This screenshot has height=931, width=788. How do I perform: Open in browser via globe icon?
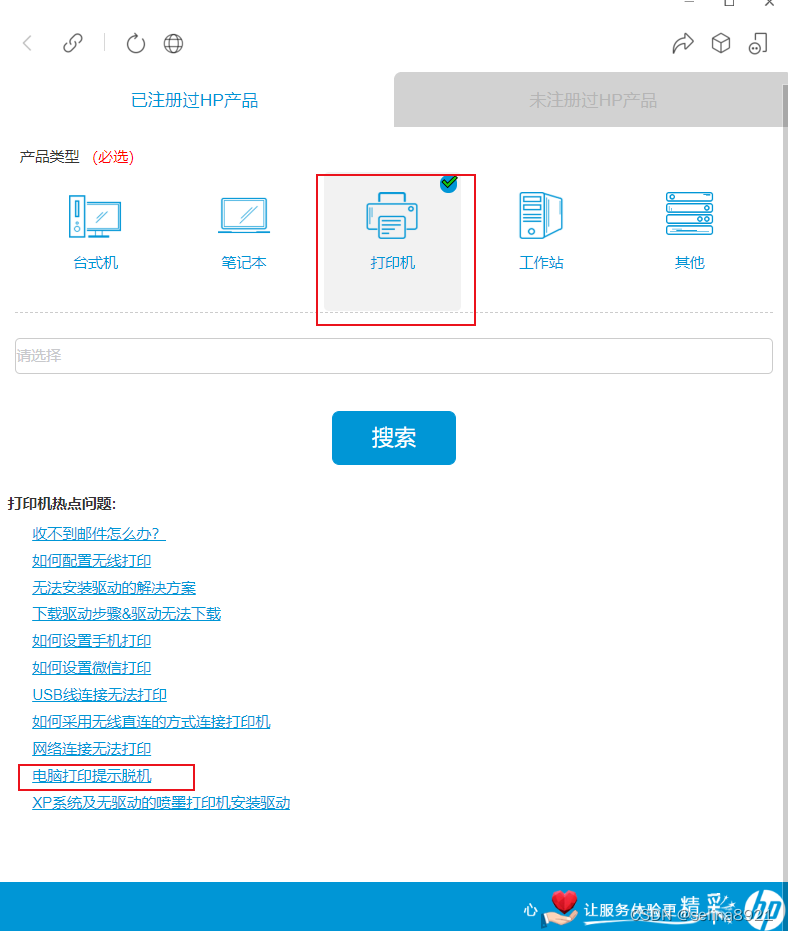[173, 43]
